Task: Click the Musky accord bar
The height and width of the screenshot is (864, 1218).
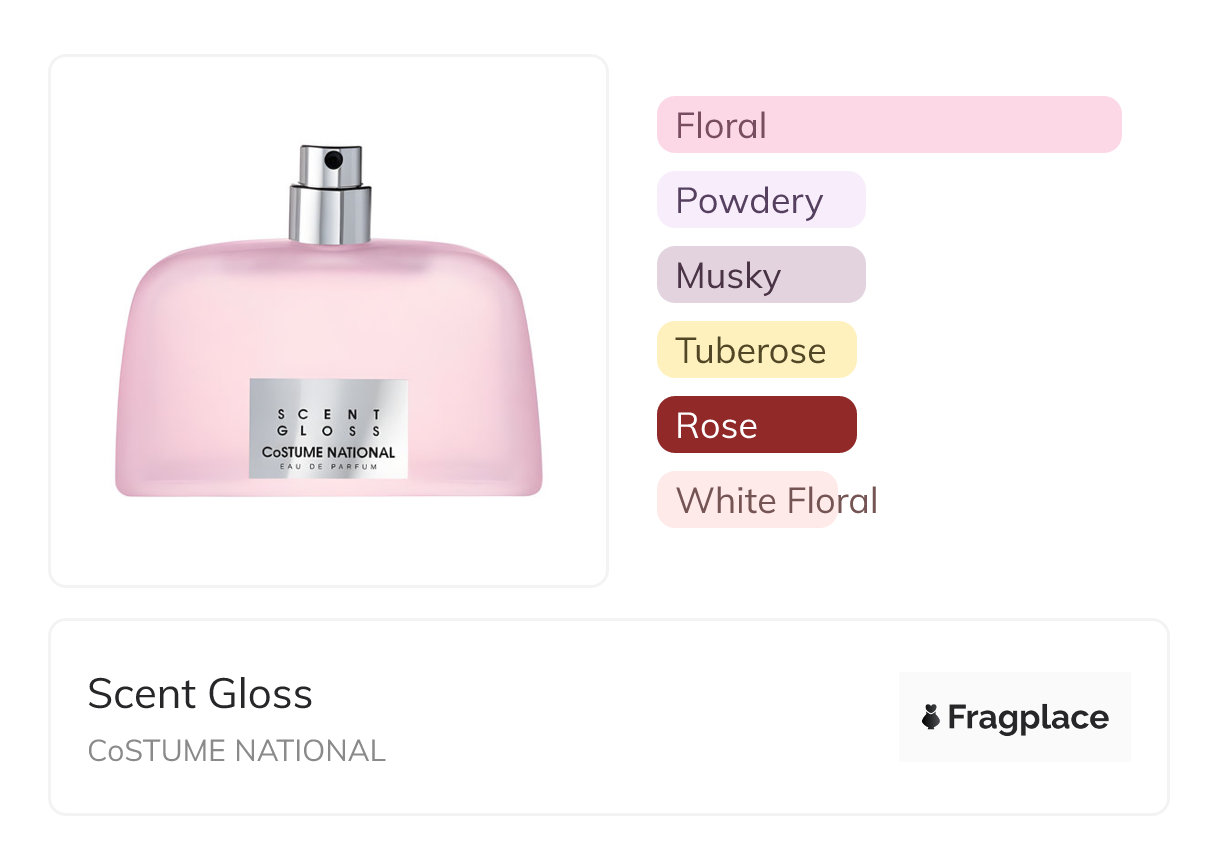Action: (x=761, y=275)
